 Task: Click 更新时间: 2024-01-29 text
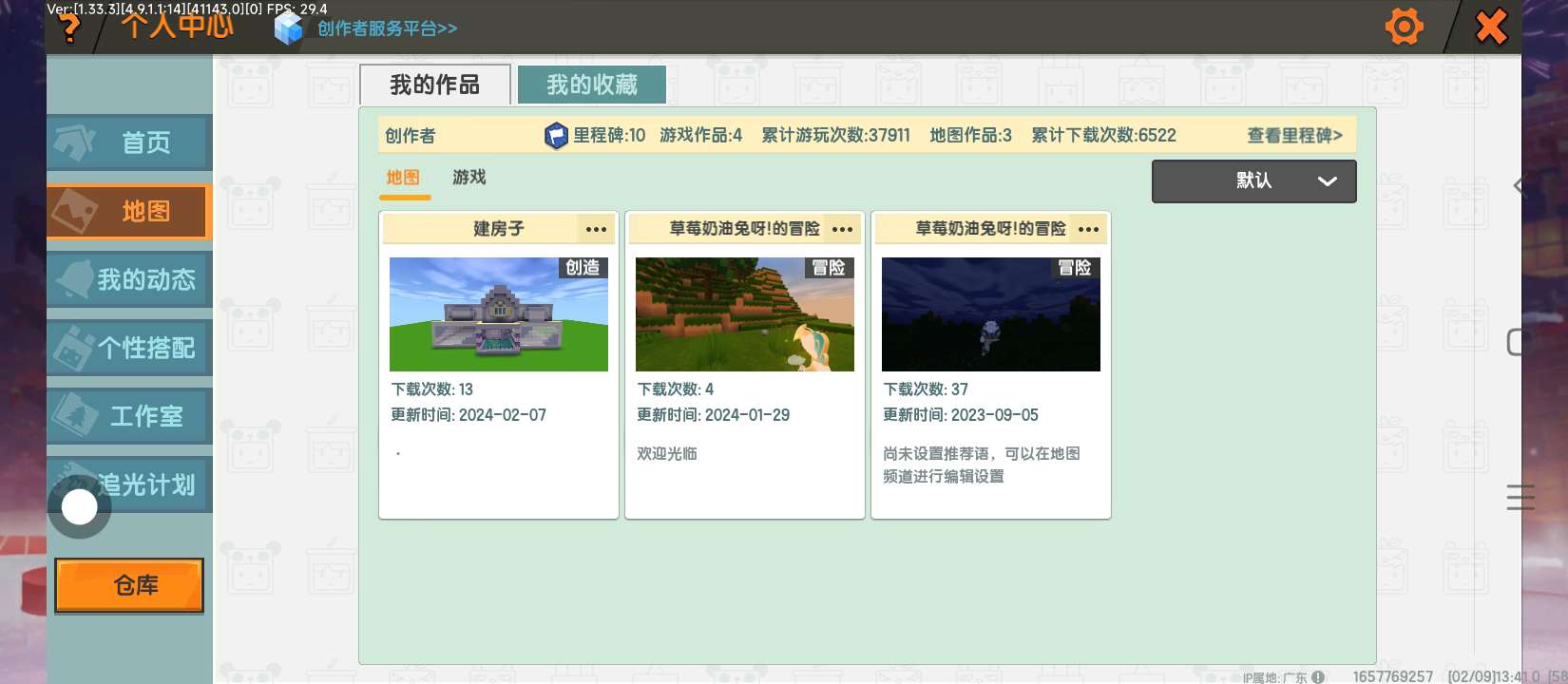pyautogui.click(x=714, y=415)
